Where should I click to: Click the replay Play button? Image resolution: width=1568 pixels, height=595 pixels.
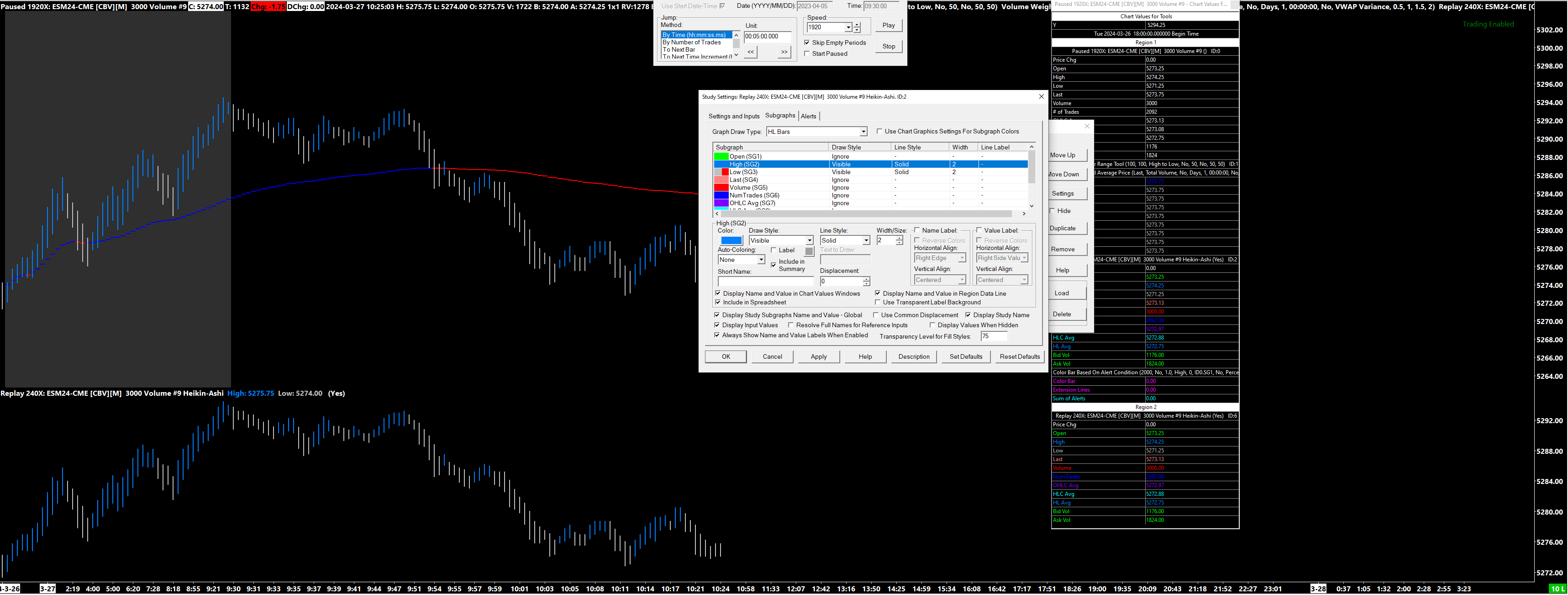tap(888, 26)
